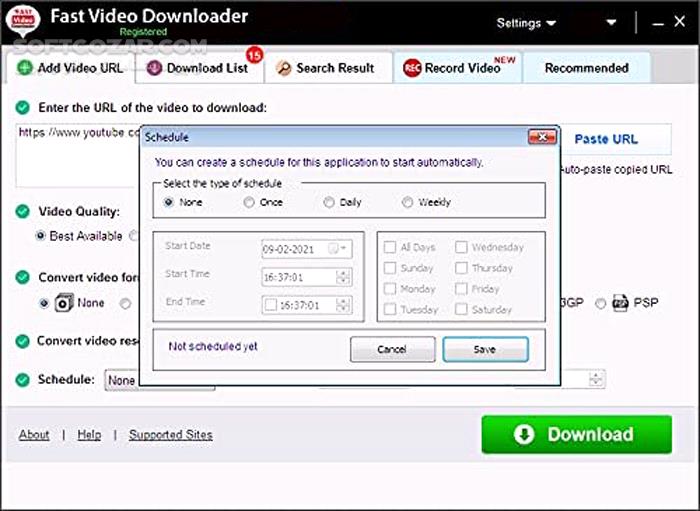Enable the End Time checkbox

(271, 305)
